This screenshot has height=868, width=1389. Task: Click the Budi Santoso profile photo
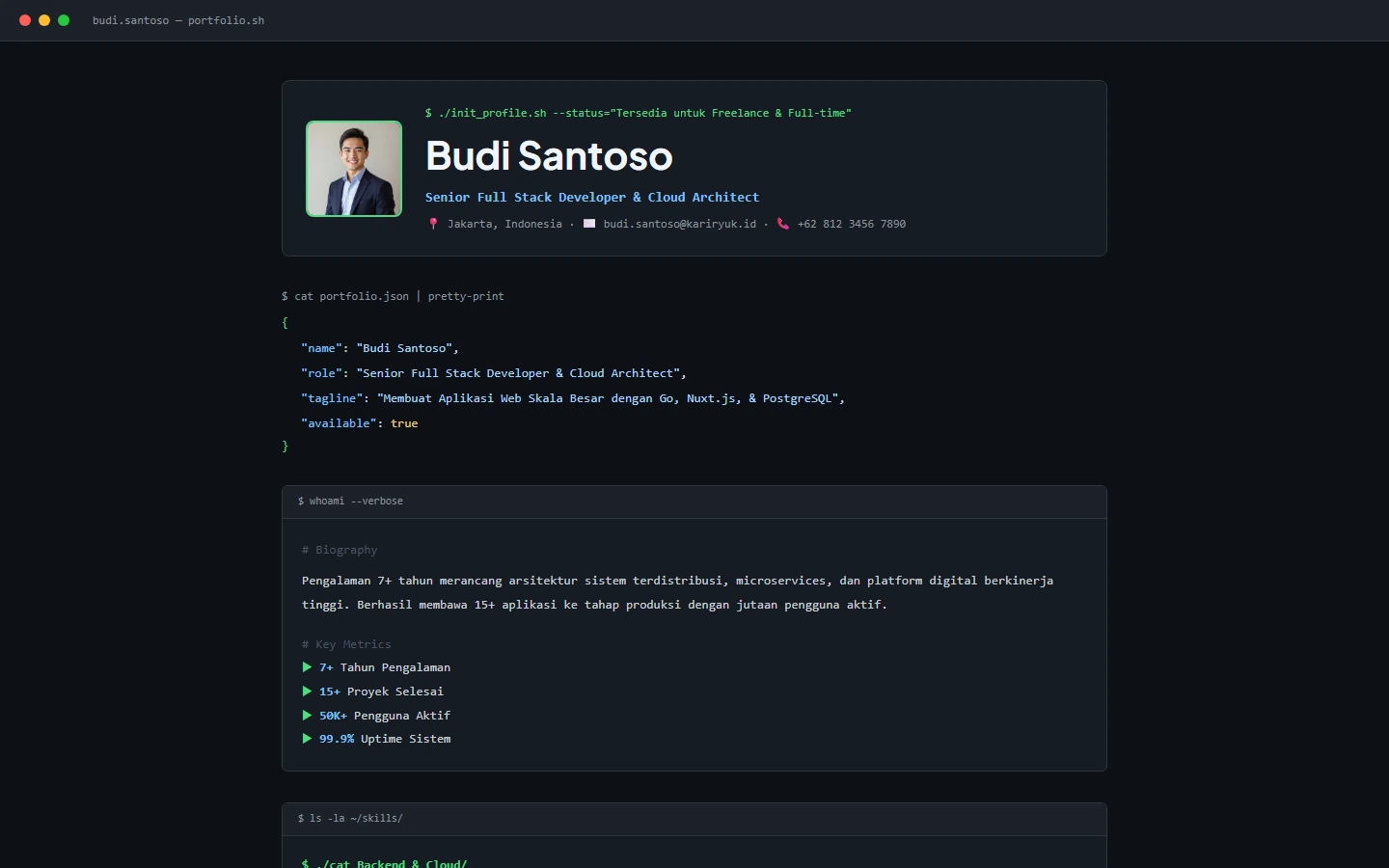[x=354, y=169]
